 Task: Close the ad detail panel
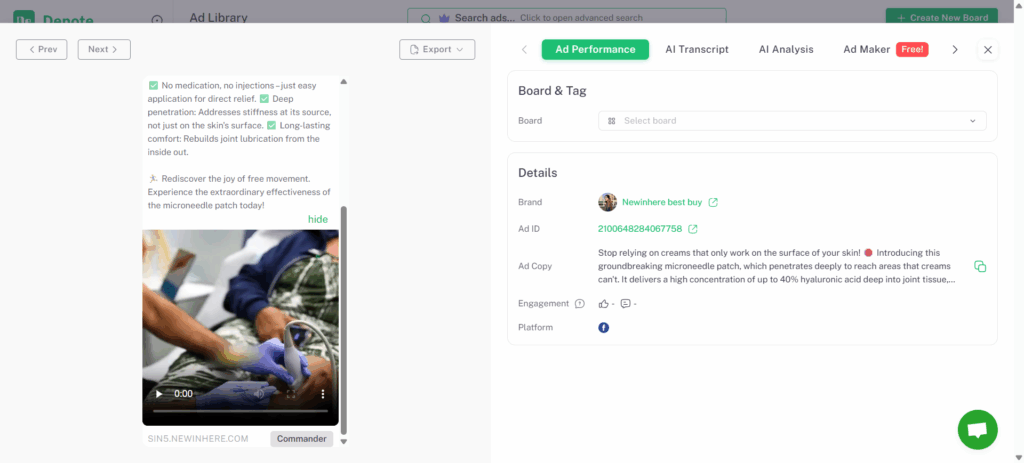pos(988,49)
